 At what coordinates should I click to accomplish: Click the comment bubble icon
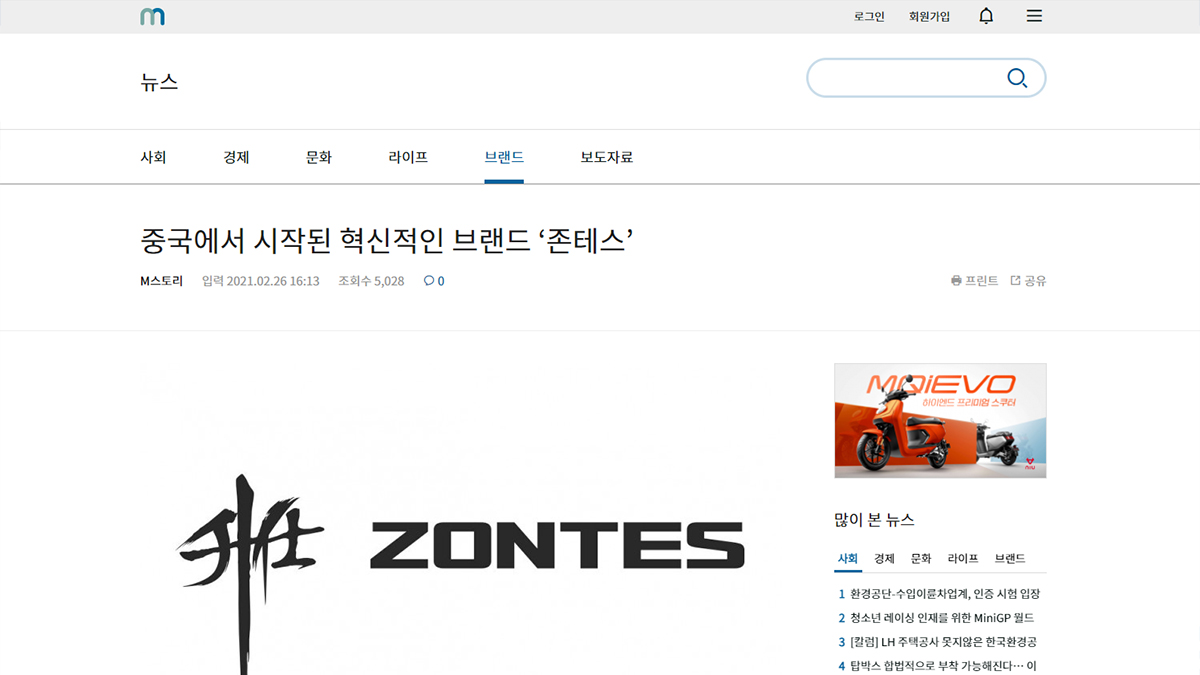pos(428,281)
